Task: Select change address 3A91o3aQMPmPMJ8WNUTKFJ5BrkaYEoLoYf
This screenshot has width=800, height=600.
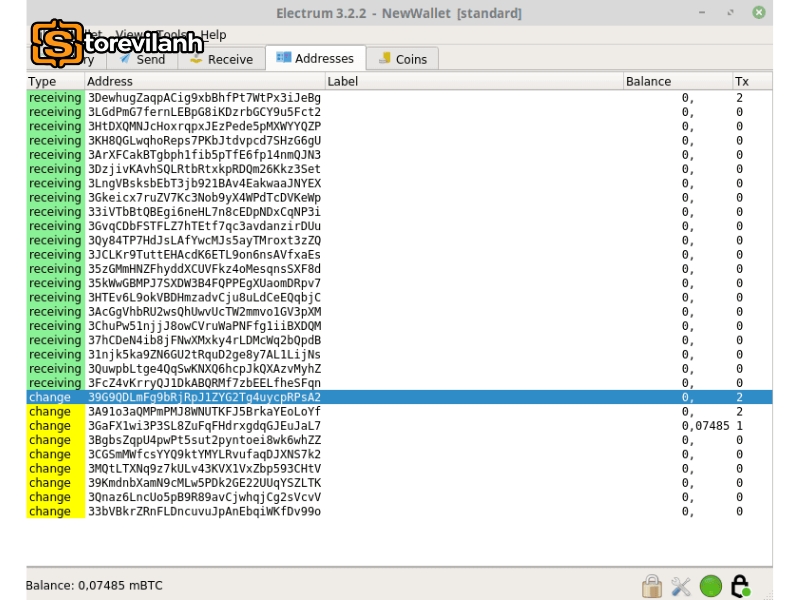Action: (204, 412)
